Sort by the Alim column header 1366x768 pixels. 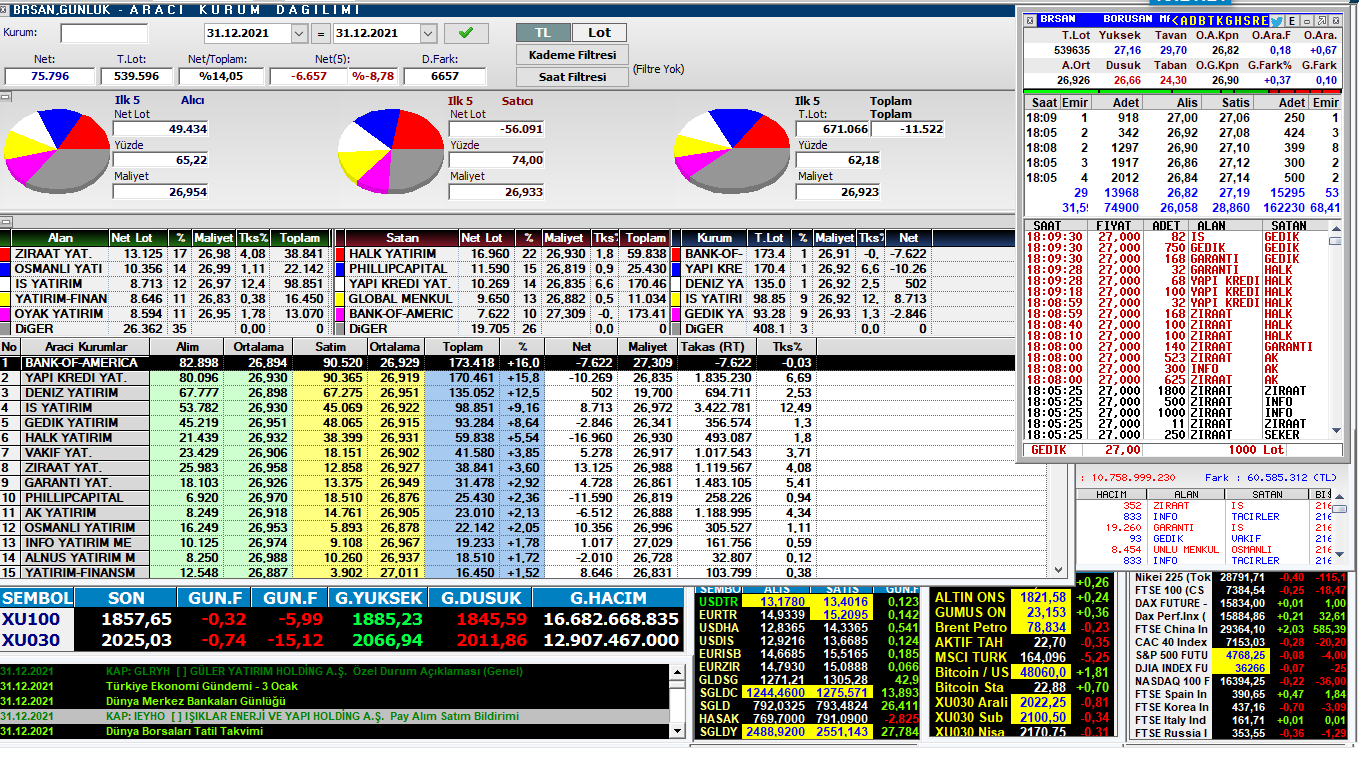click(x=187, y=347)
